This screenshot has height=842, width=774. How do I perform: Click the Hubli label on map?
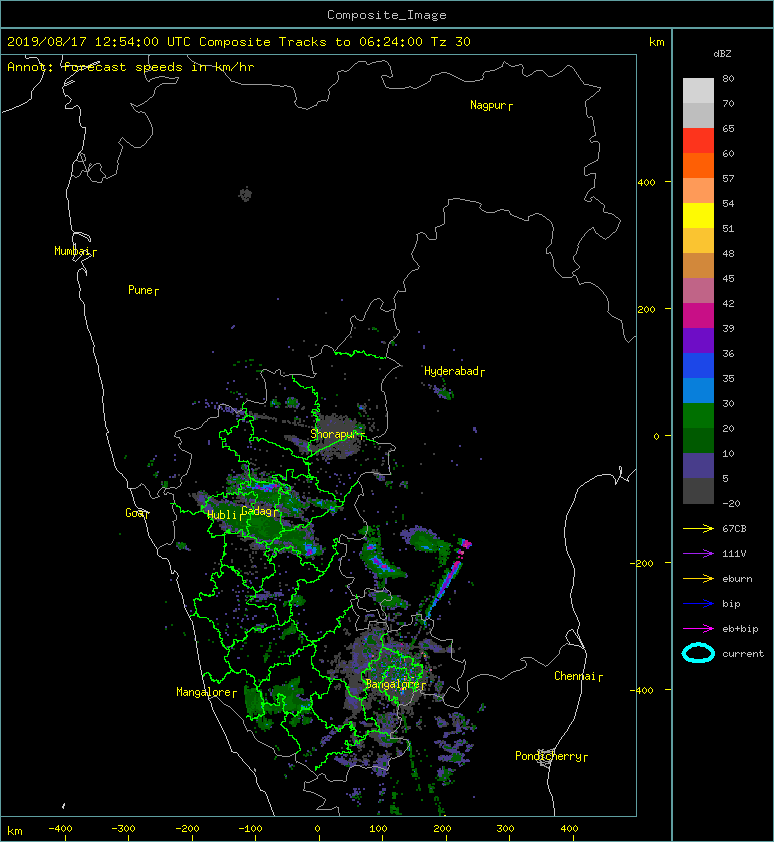222,515
